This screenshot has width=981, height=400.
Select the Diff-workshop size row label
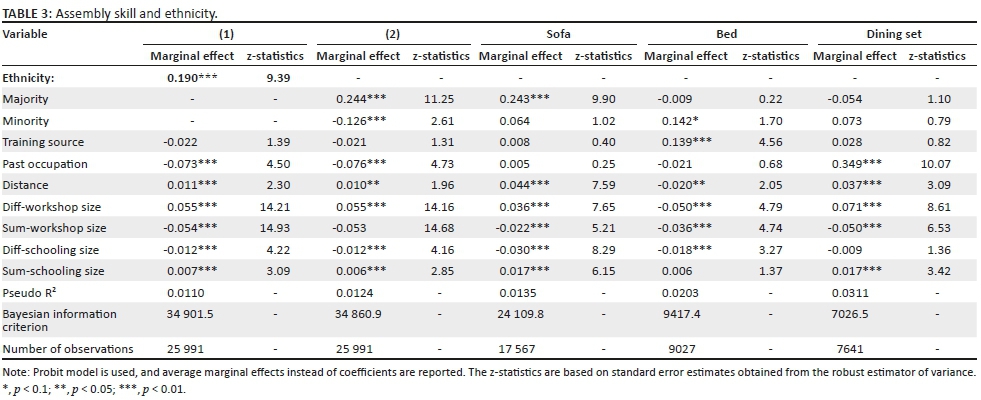[x=52, y=206]
